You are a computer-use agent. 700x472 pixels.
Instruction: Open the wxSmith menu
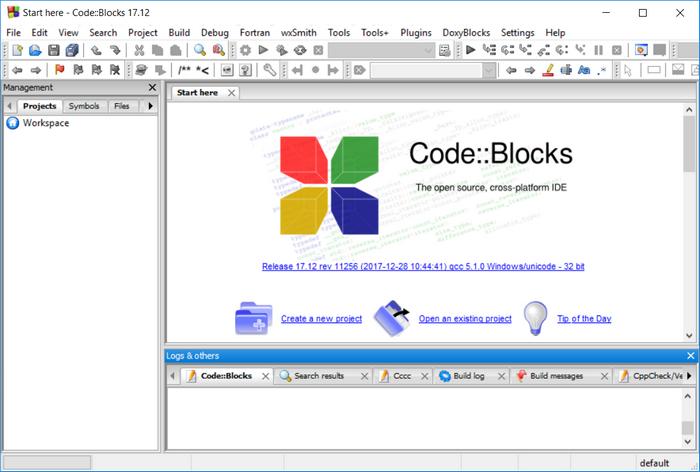click(x=299, y=33)
